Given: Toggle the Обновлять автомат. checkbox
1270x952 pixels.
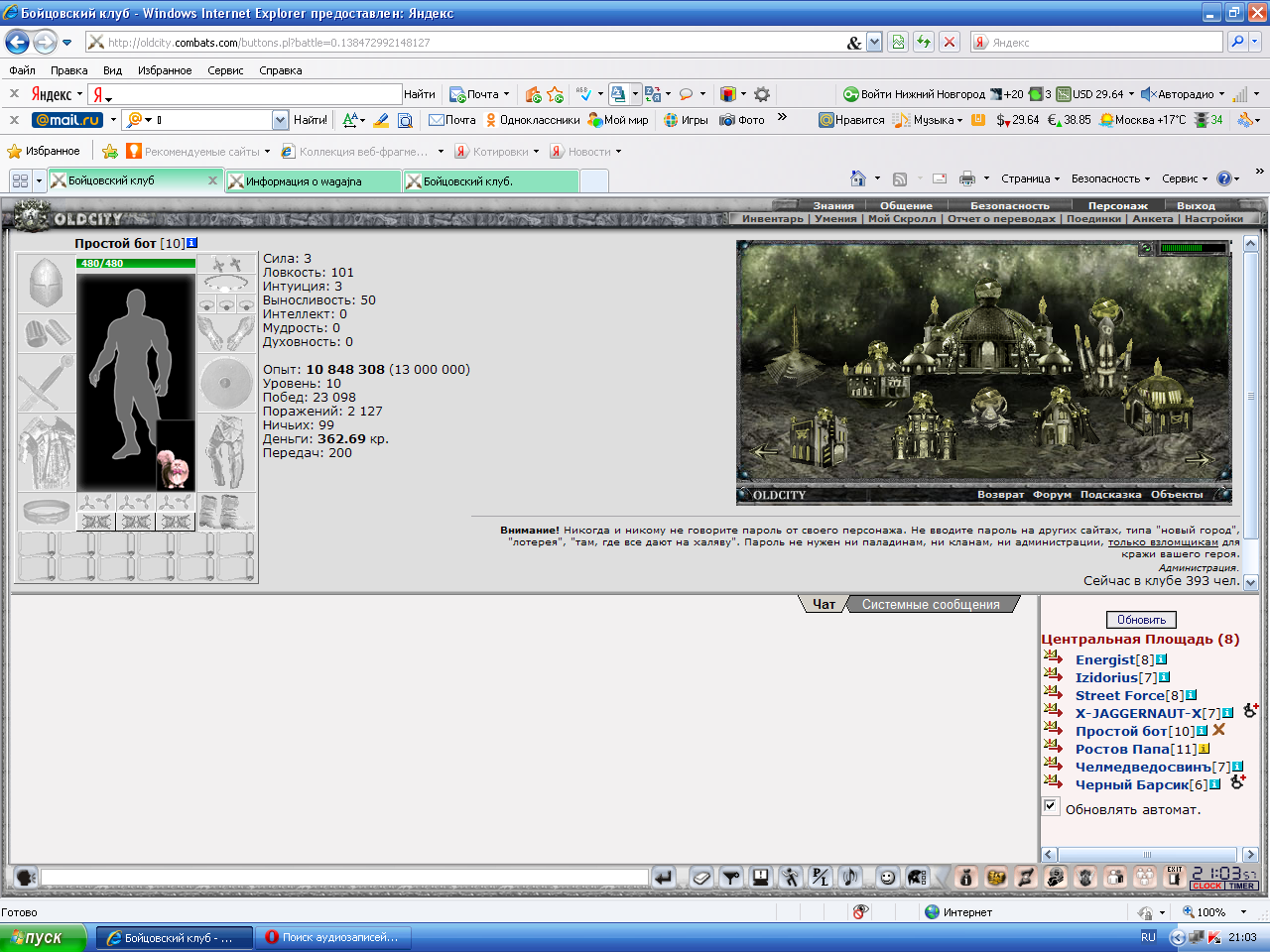Looking at the screenshot, I should pos(1051,806).
